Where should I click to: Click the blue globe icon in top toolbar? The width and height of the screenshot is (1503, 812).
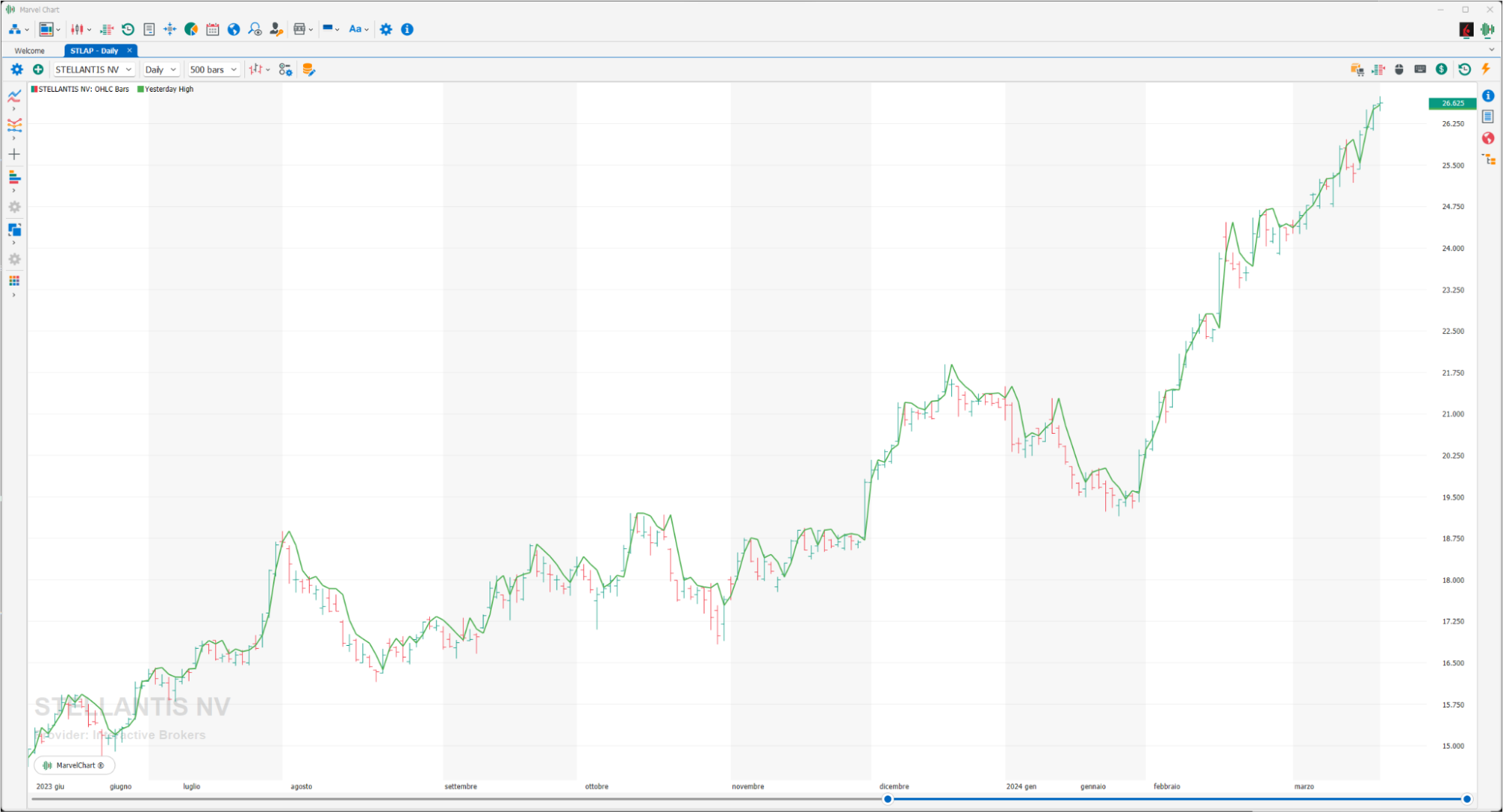pyautogui.click(x=234, y=29)
